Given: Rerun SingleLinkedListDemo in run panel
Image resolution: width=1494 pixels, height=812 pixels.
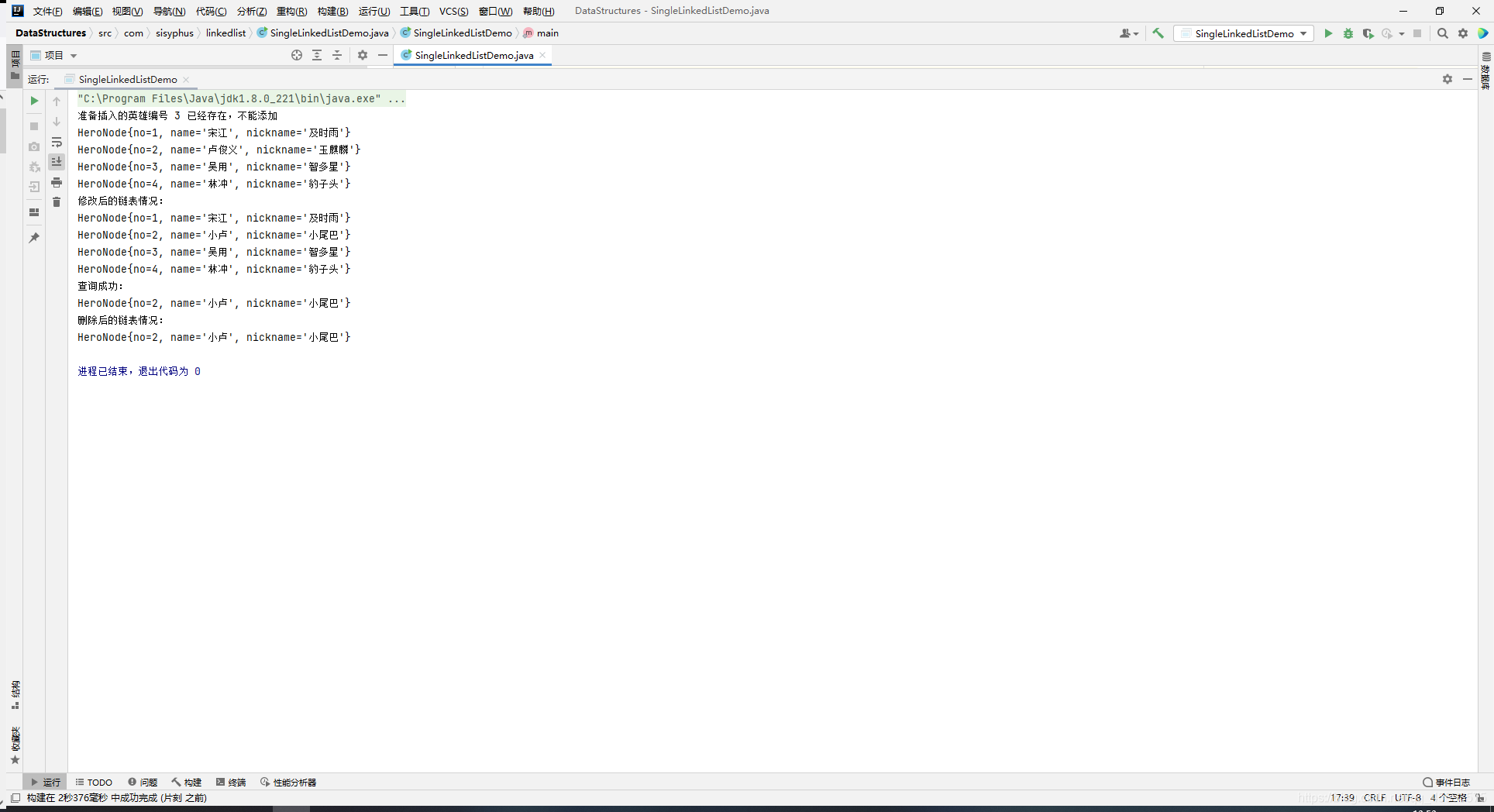Looking at the screenshot, I should (34, 101).
